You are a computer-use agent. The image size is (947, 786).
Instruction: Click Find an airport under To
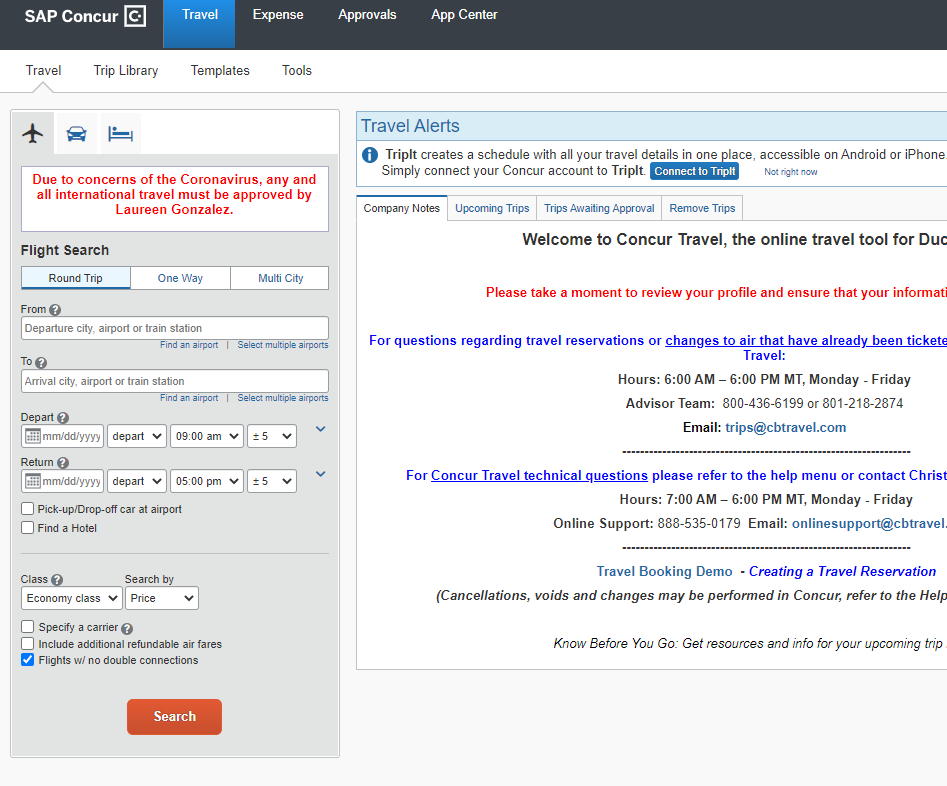(189, 398)
